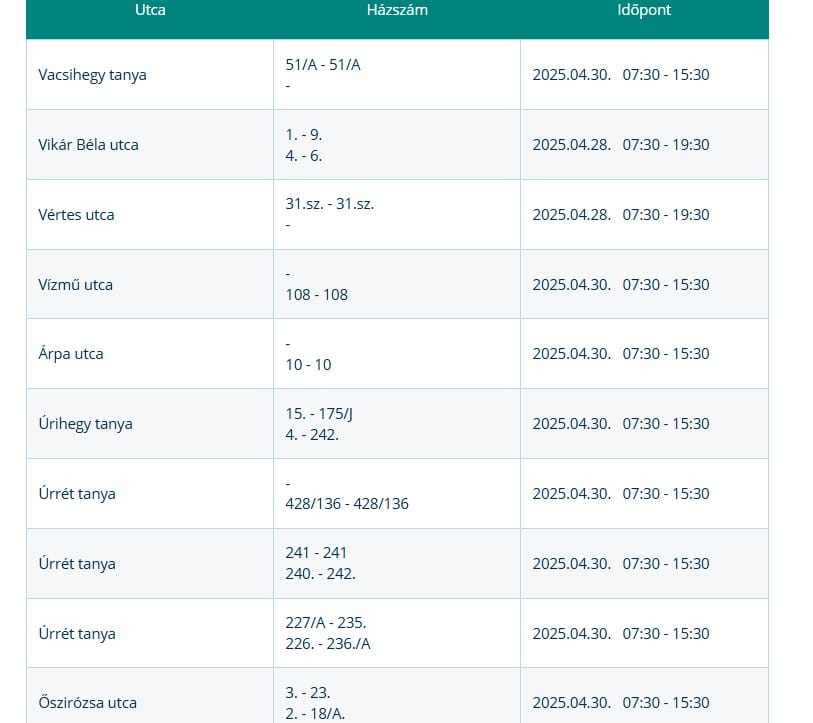Click the Vértes utca street name
Screen dimensions: 813x723
coord(76,215)
